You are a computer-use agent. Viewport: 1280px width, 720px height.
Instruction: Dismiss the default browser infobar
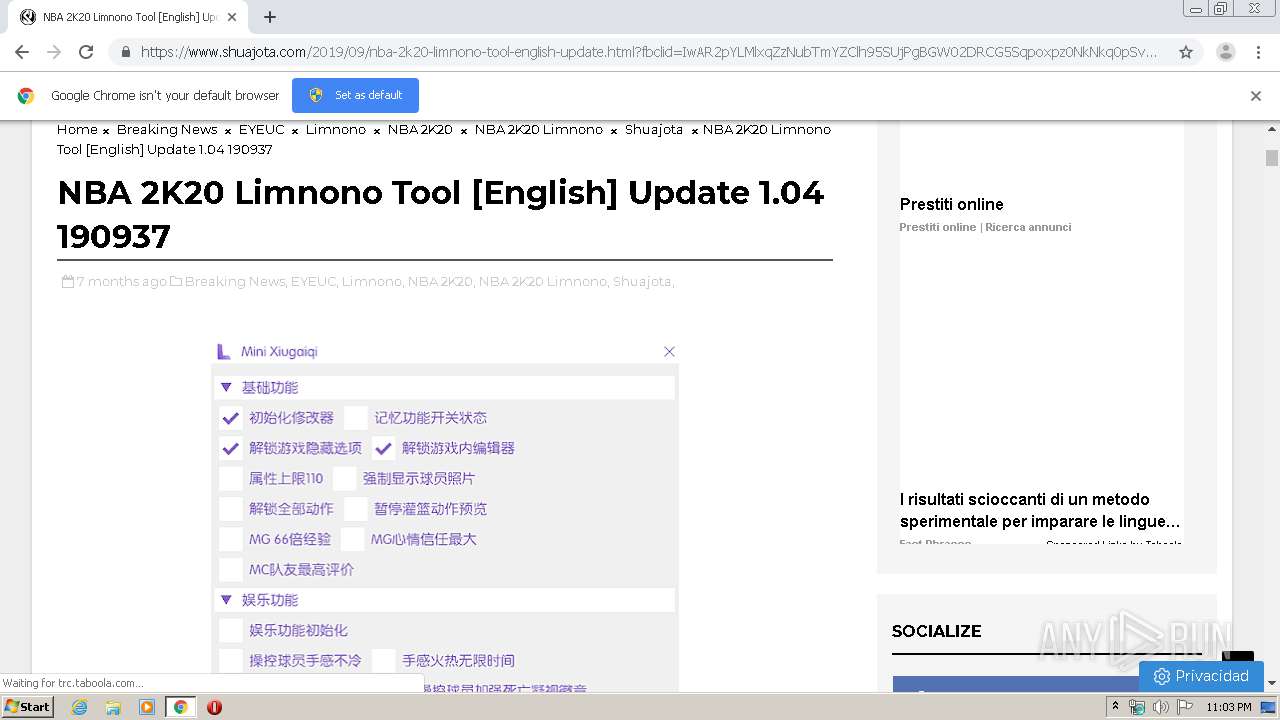click(x=1256, y=96)
